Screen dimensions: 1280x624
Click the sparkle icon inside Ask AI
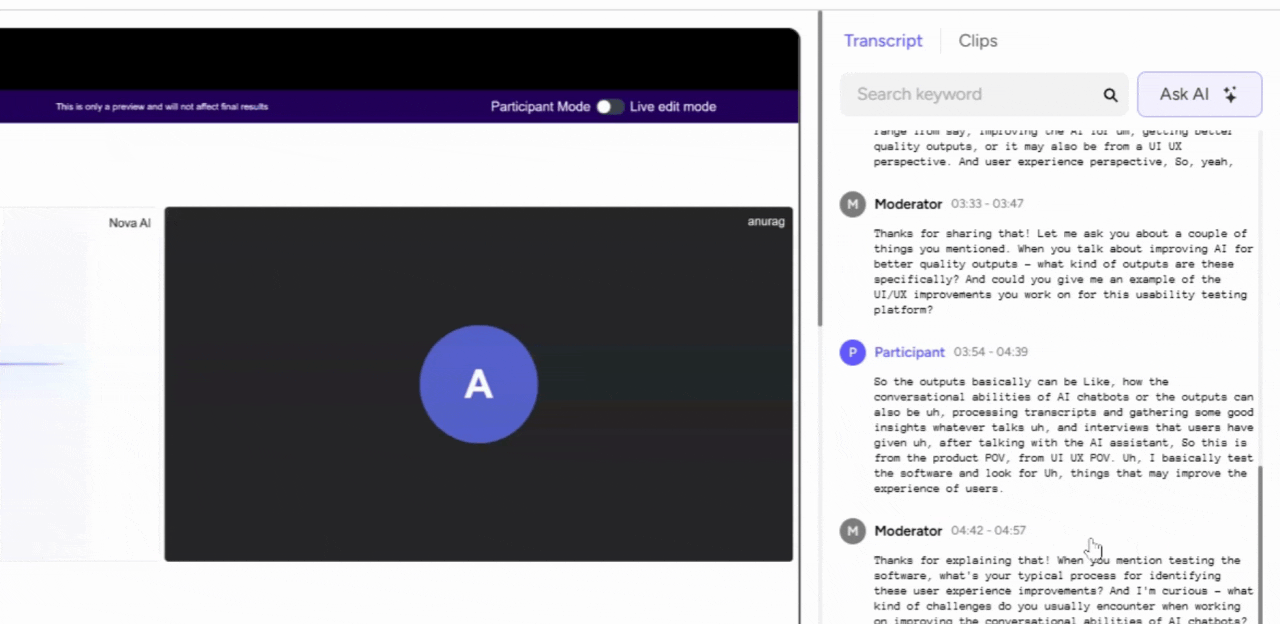pos(1230,94)
